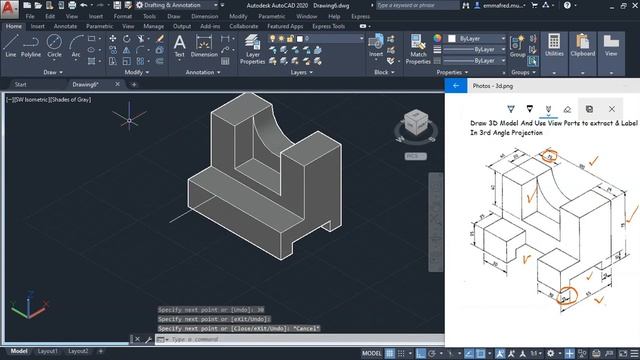This screenshot has height=360, width=640.
Task: Click the color wheel Object Color icon
Action: coord(437,38)
